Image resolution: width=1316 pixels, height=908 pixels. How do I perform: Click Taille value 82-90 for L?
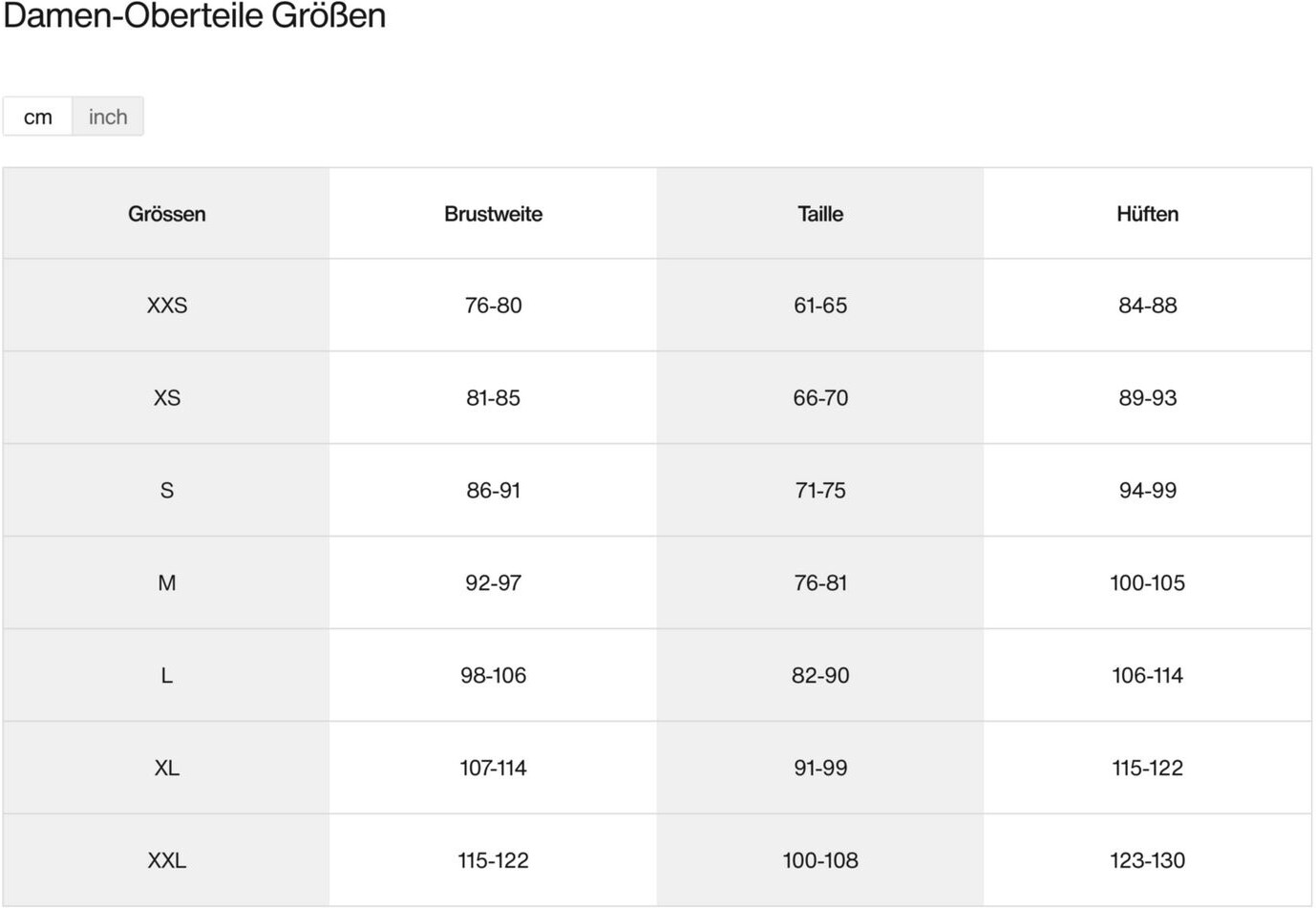point(820,676)
